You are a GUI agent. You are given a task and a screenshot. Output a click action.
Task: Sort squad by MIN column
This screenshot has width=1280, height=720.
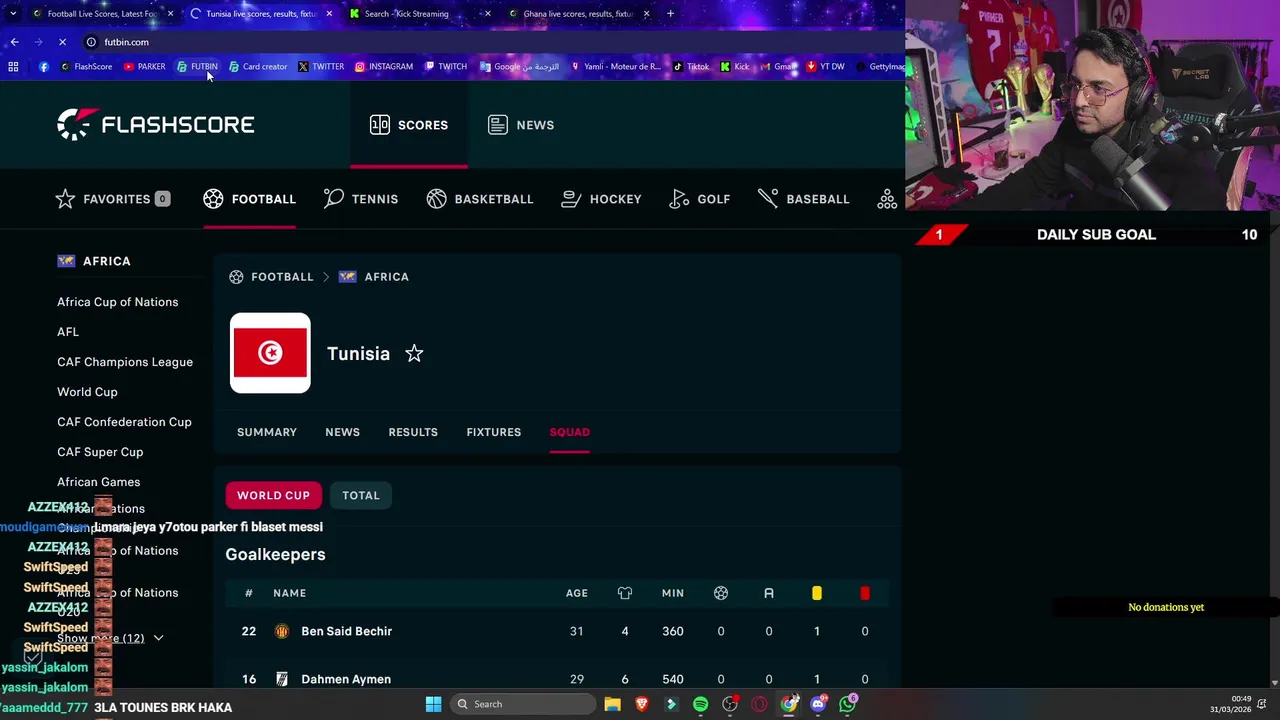coord(673,593)
